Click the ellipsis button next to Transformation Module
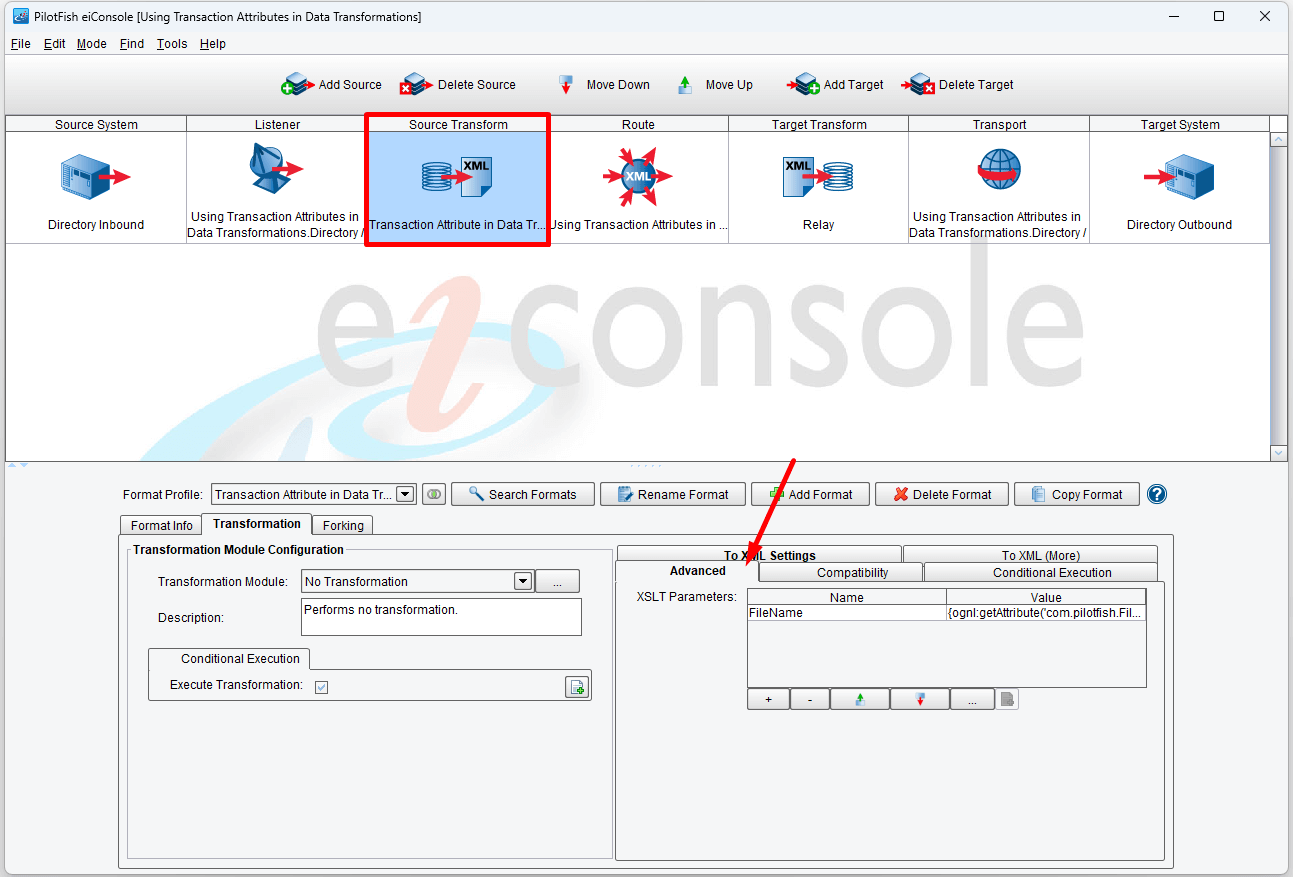The image size is (1293, 877). [x=558, y=581]
